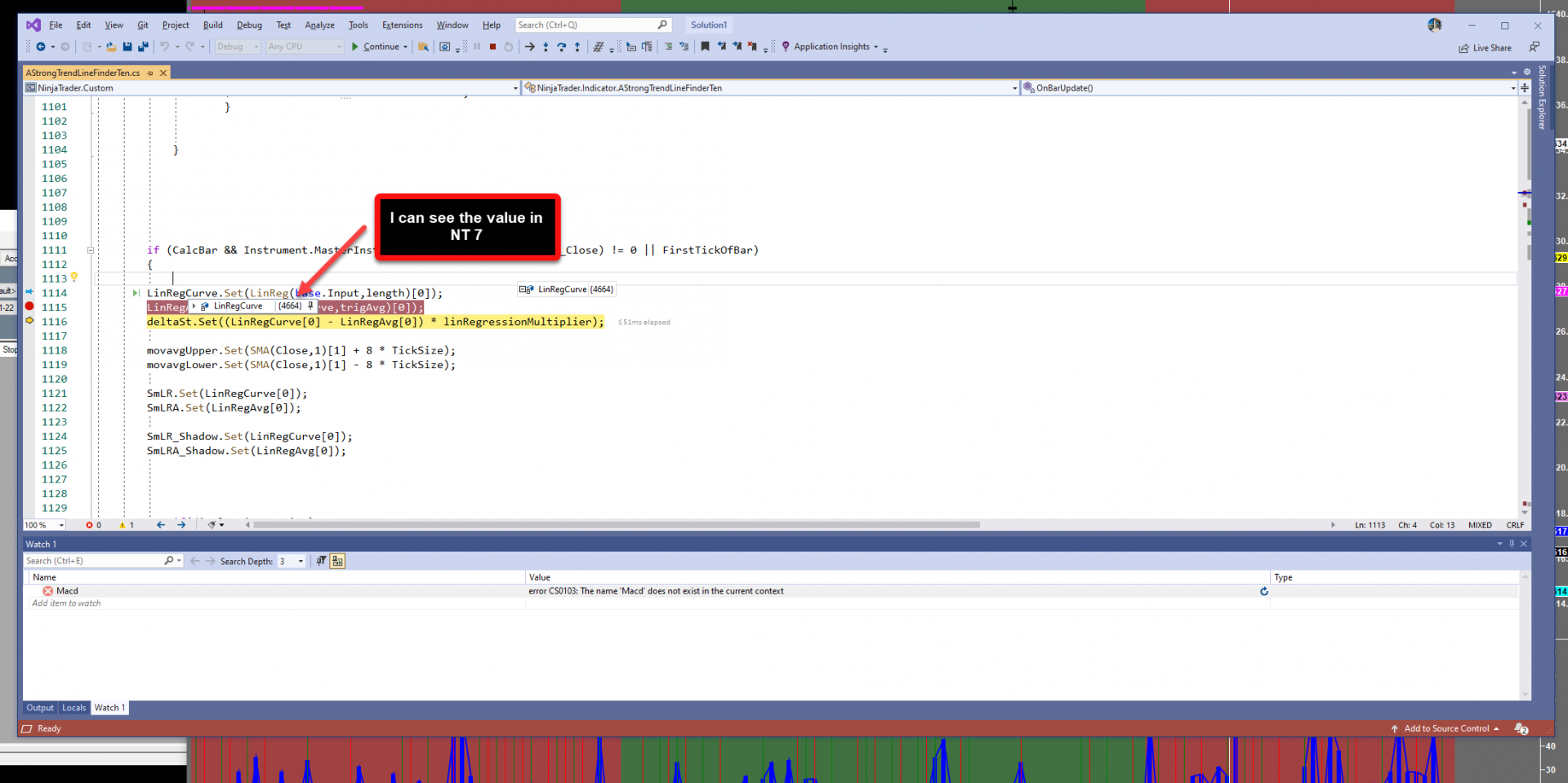The width and height of the screenshot is (1568, 783).
Task: Click the warning count indicator
Action: (127, 525)
